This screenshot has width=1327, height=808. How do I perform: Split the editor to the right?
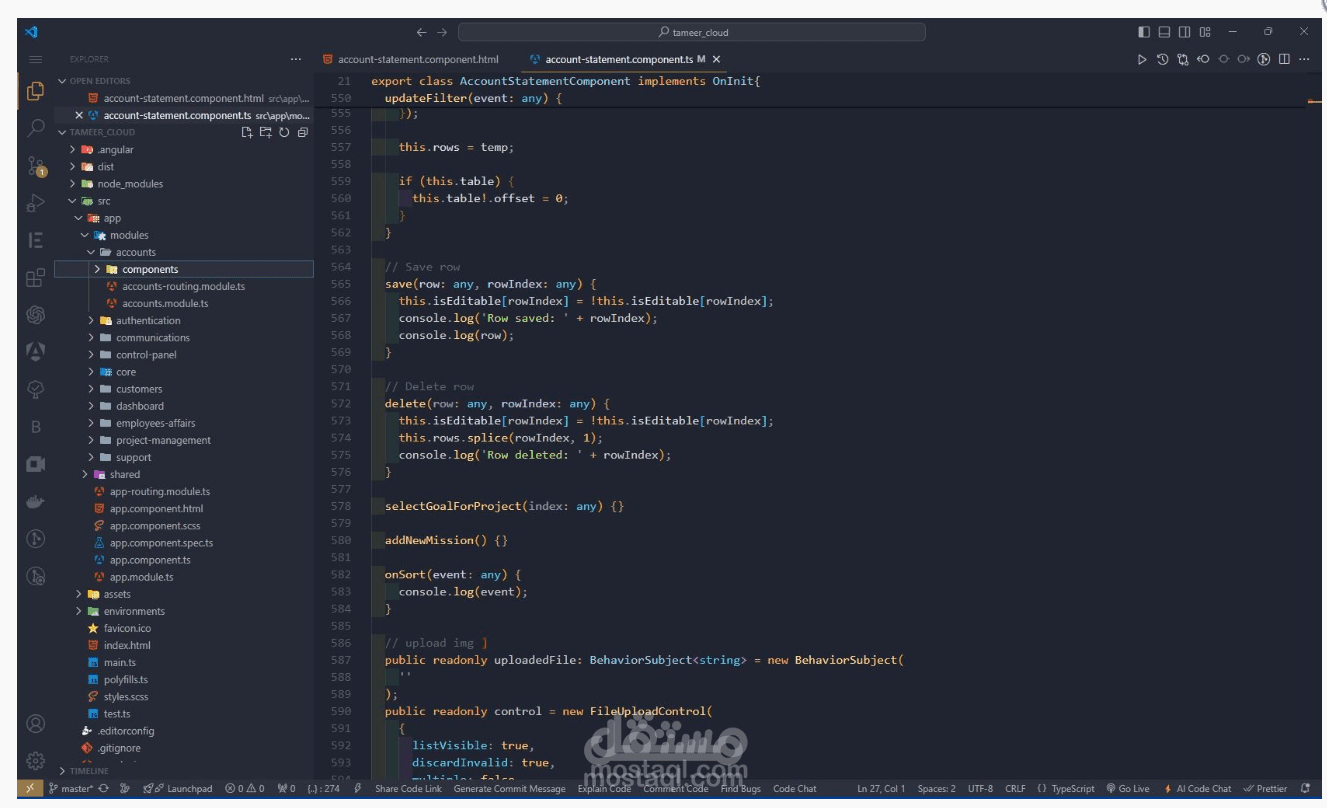(x=1284, y=59)
